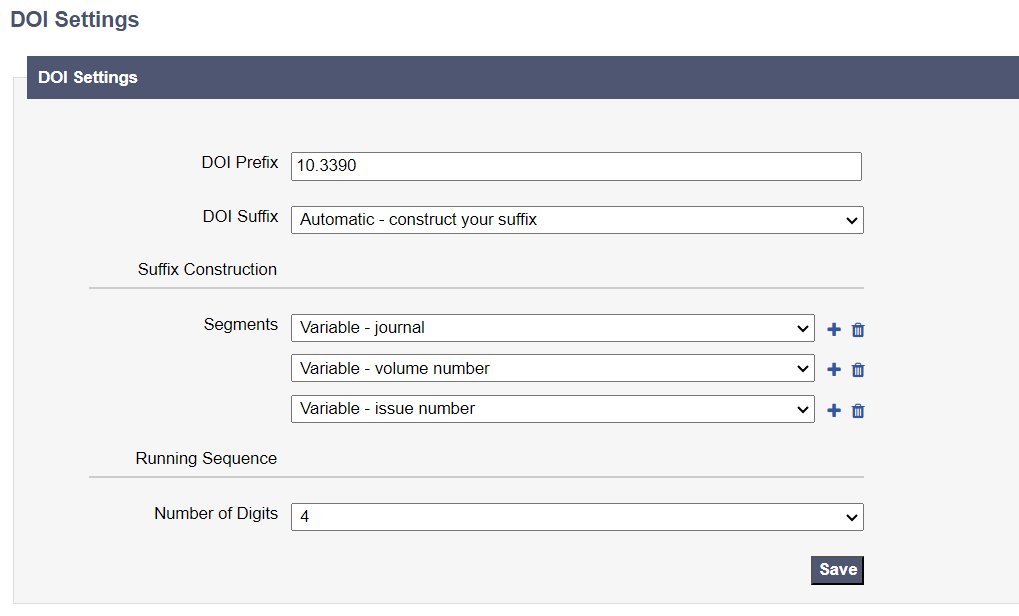Click the Number of Digits label

(x=215, y=513)
